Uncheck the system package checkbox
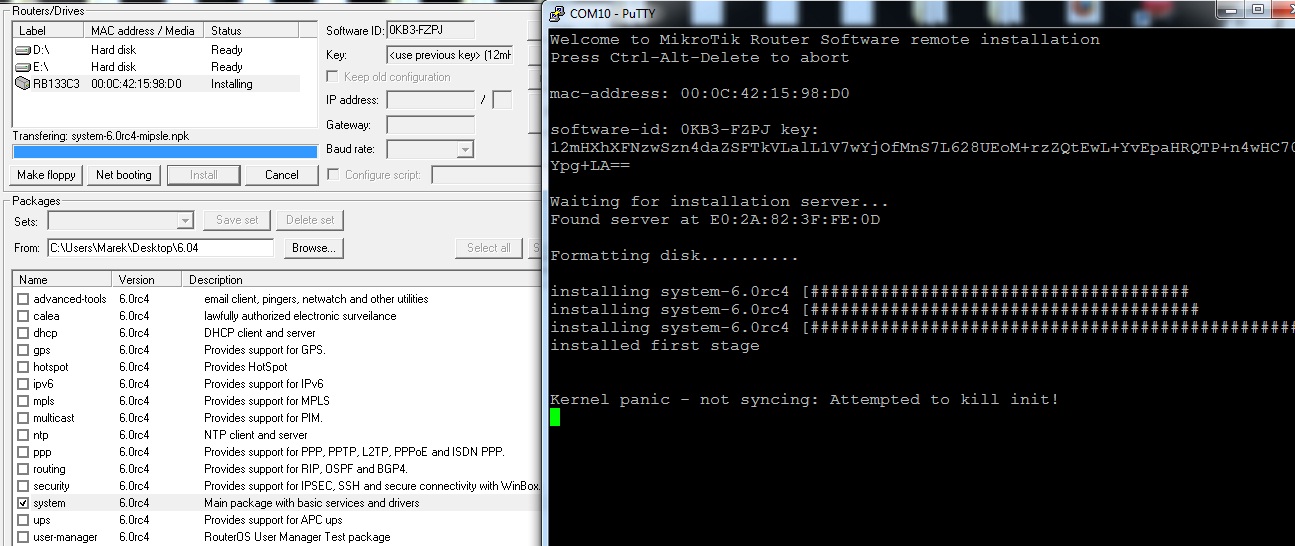This screenshot has height=546, width=1295. click(x=23, y=503)
